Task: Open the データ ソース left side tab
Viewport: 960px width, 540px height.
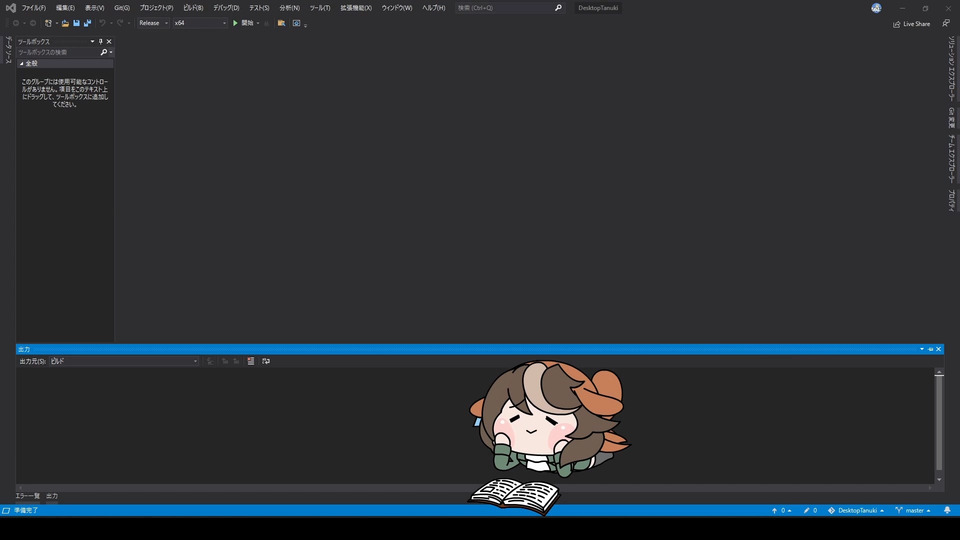Action: point(8,50)
